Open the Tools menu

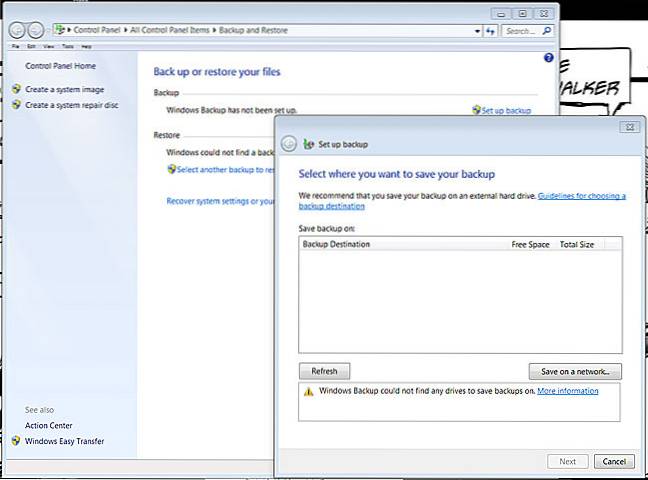[68, 46]
